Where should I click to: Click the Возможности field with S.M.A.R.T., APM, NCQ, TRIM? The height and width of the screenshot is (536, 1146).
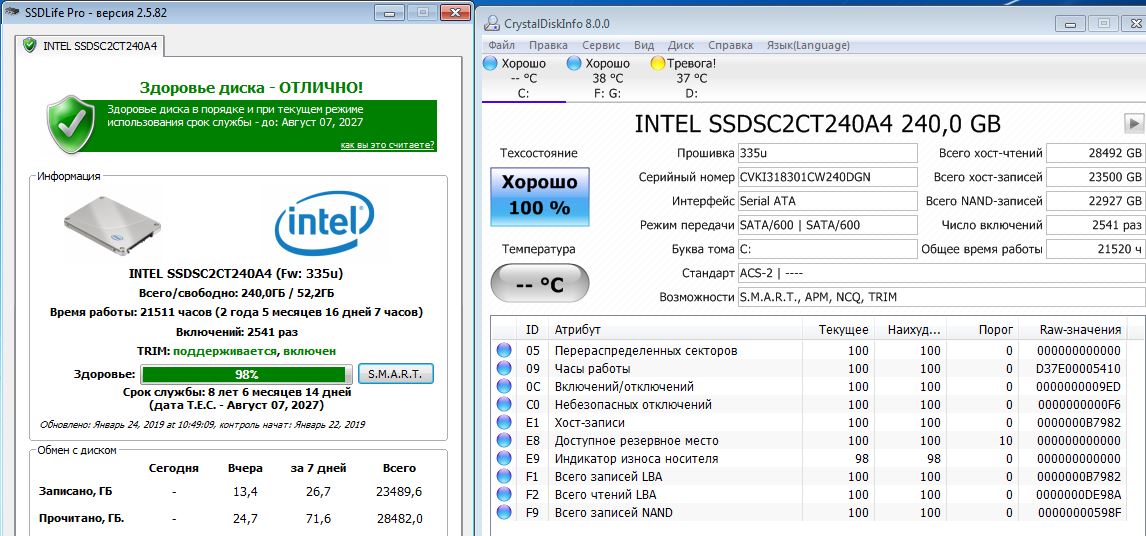[941, 297]
